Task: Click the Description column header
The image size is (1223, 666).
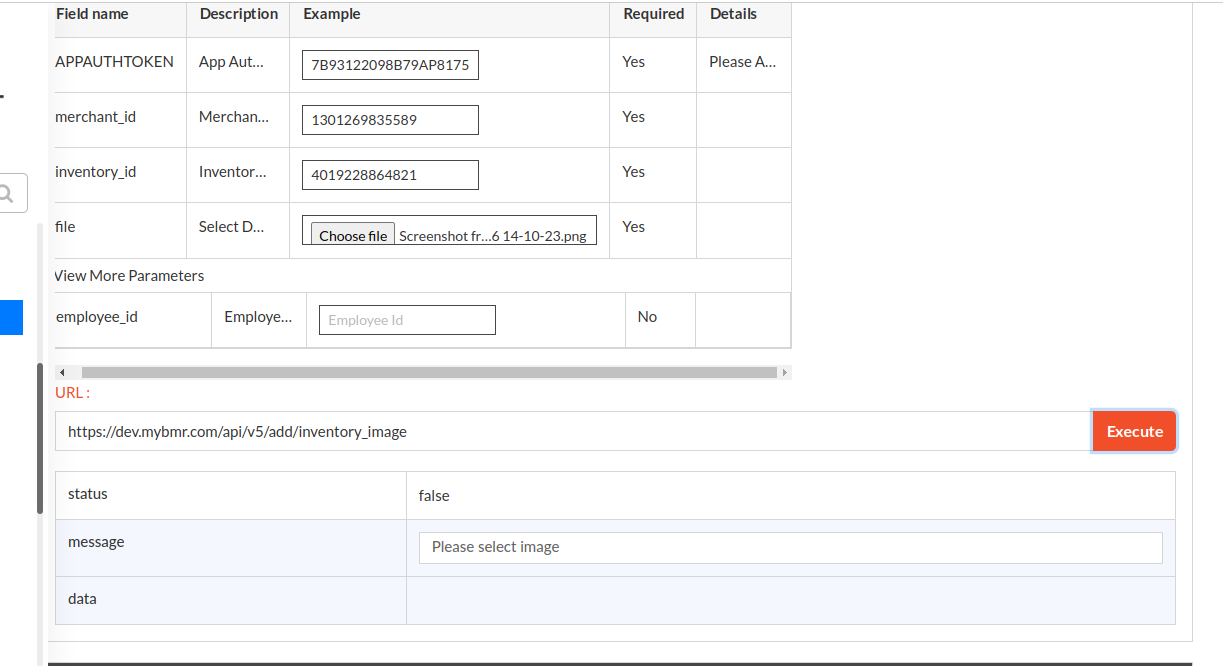Action: pyautogui.click(x=238, y=14)
